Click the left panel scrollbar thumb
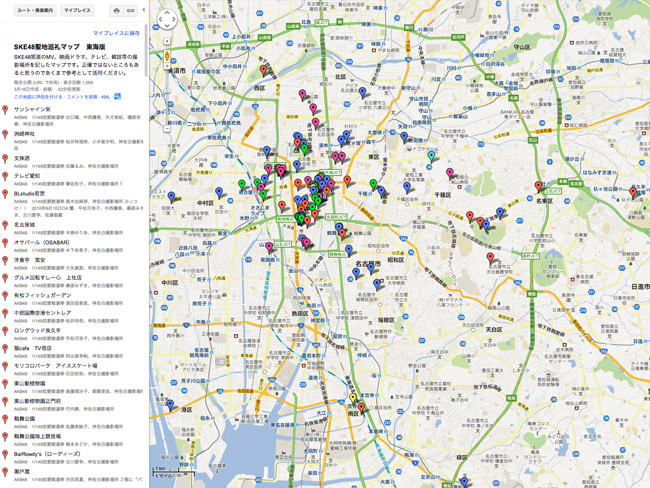This screenshot has height=488, width=650. [146, 50]
